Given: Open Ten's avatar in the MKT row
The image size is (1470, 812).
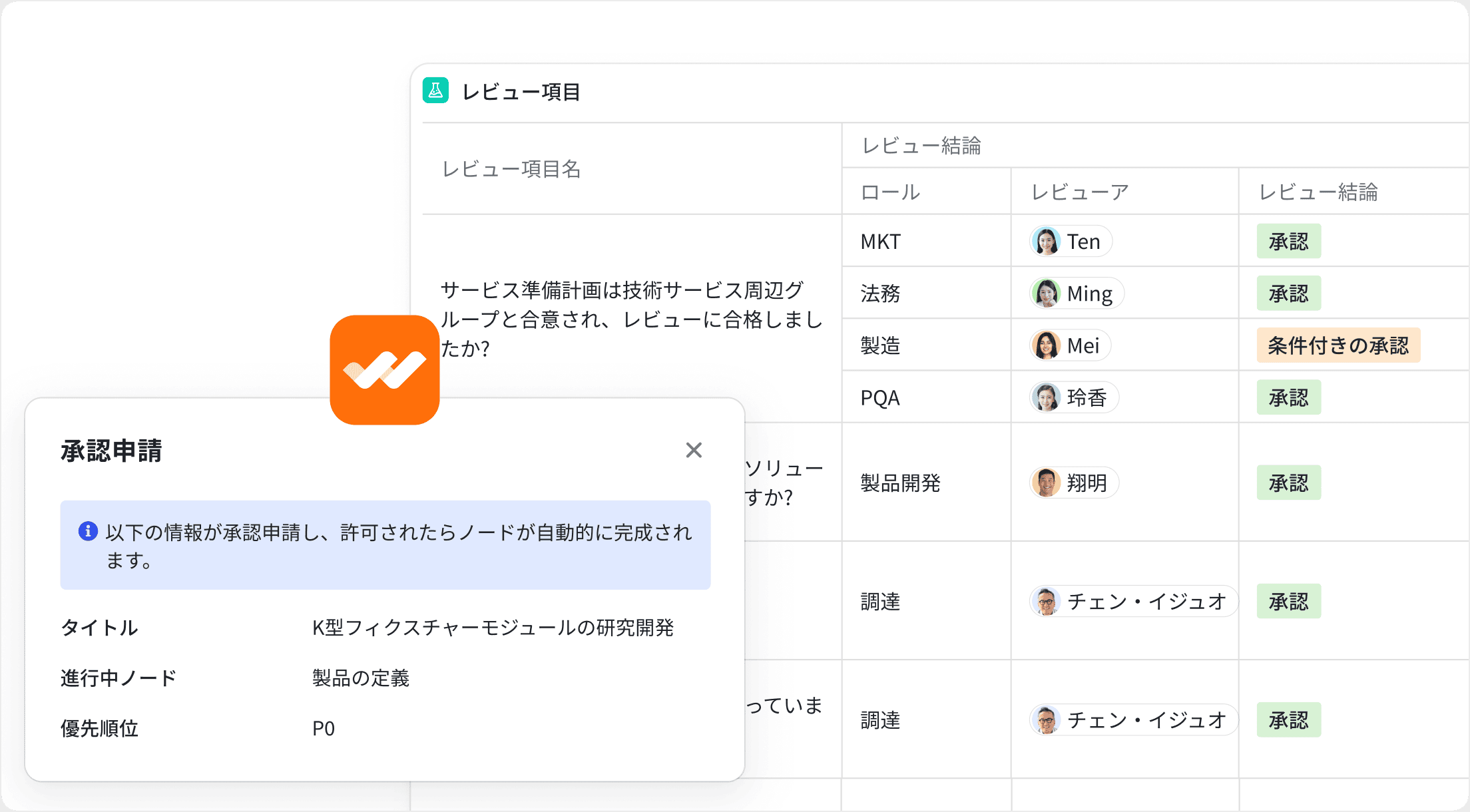Looking at the screenshot, I should (1045, 241).
